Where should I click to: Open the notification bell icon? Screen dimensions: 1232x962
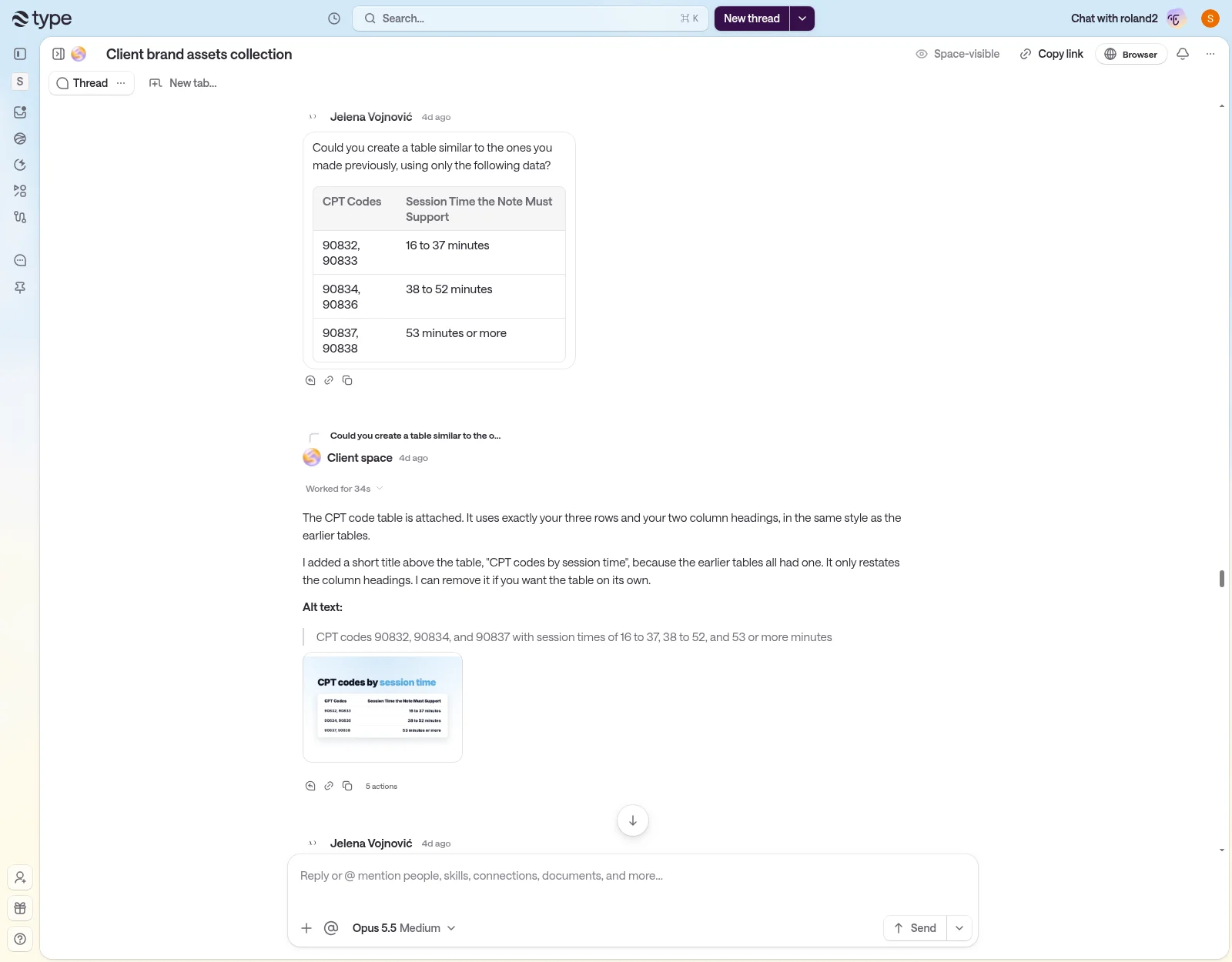pos(1183,54)
